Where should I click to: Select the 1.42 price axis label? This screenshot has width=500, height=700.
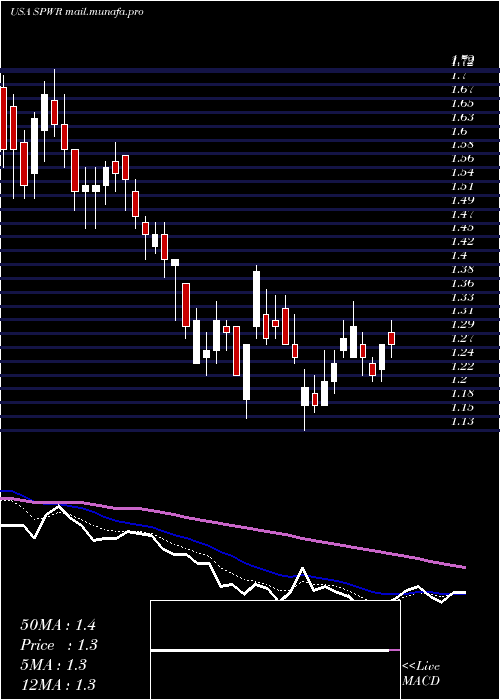462,242
